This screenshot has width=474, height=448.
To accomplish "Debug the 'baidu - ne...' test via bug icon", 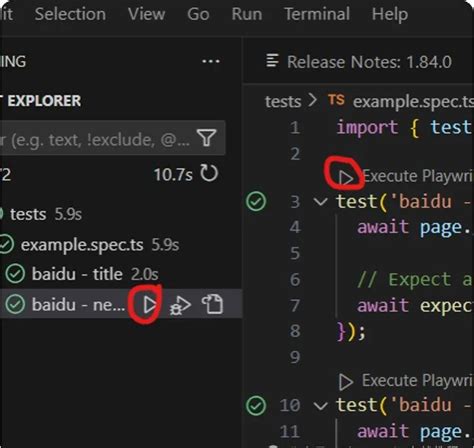I will coord(180,305).
